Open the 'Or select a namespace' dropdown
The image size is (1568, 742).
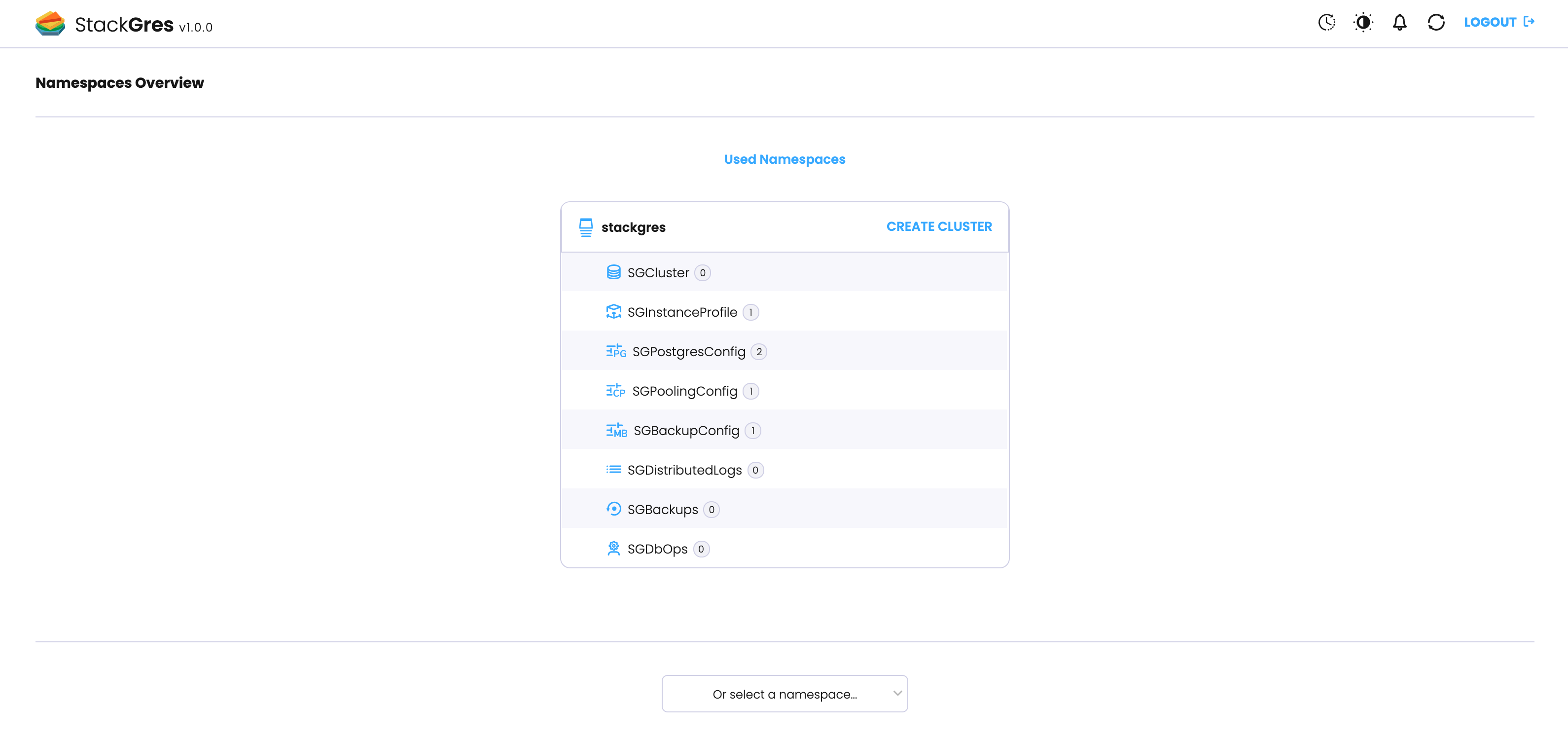[784, 693]
